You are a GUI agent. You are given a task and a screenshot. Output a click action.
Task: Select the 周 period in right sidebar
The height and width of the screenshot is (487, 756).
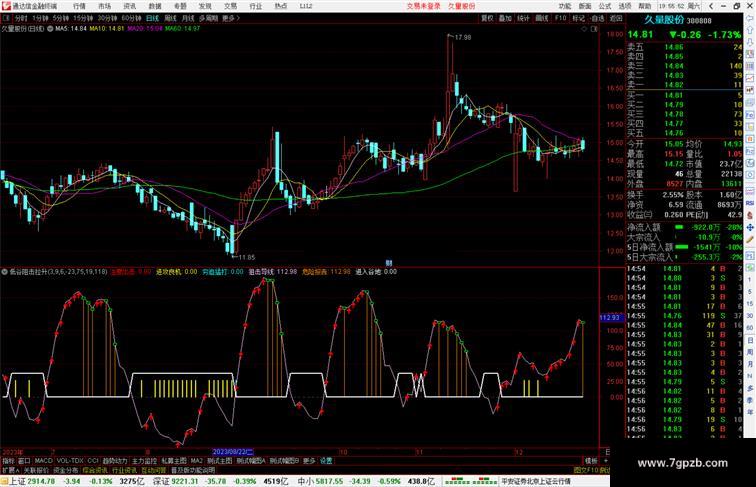click(750, 352)
